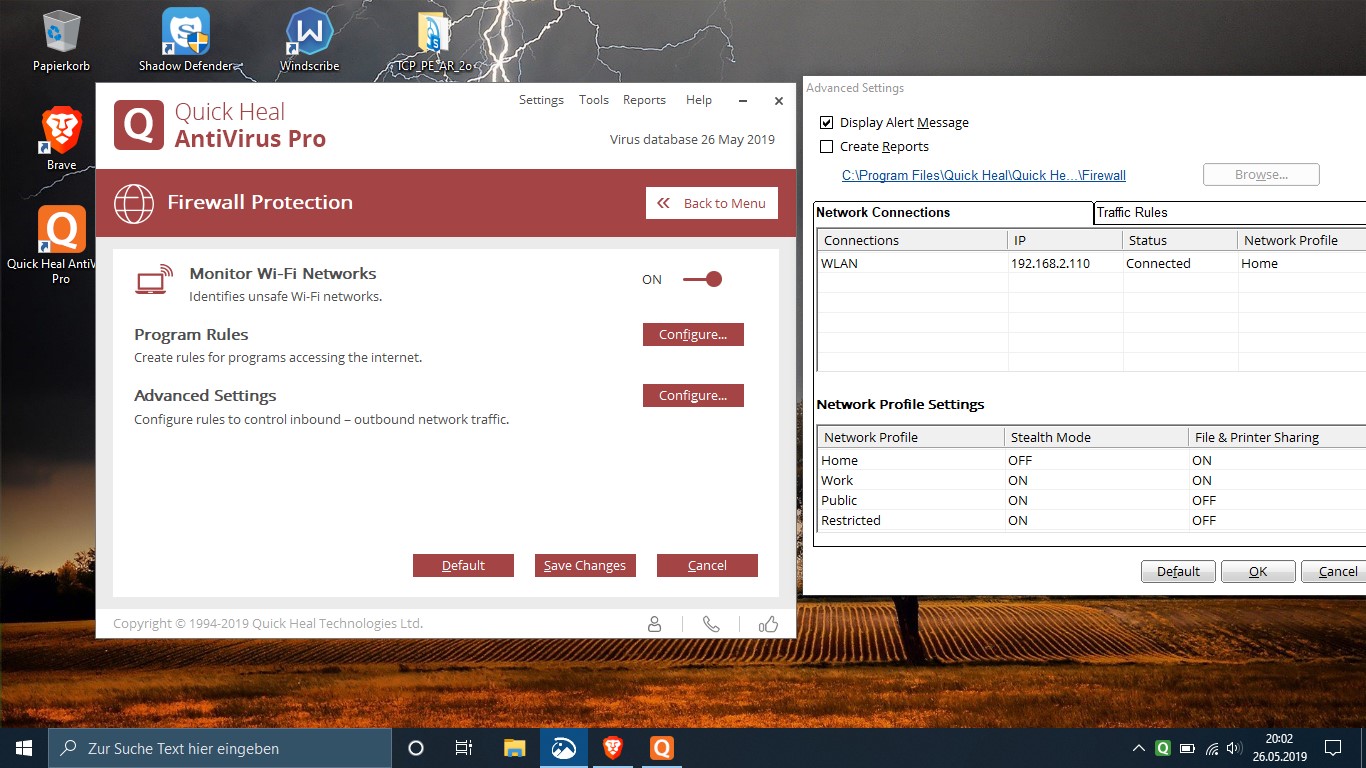Close the Quick Heal AntiVirus Pro window

779,101
